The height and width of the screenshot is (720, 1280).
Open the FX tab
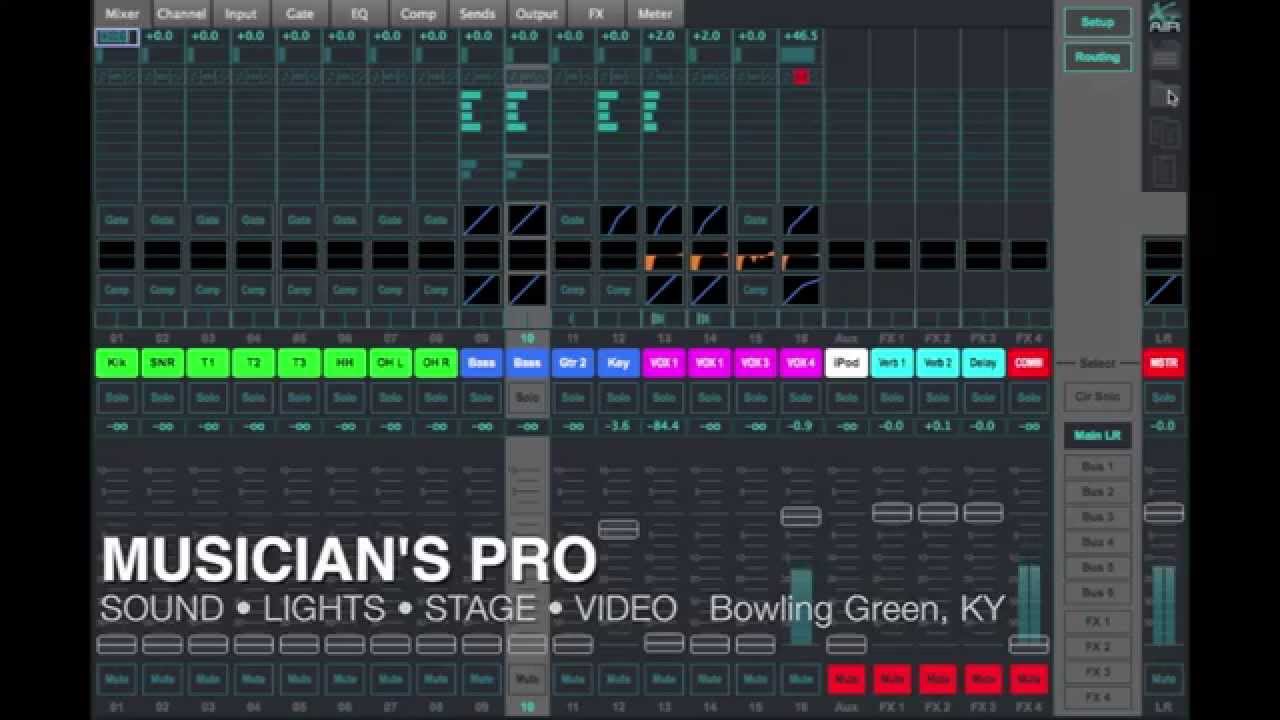click(x=596, y=14)
